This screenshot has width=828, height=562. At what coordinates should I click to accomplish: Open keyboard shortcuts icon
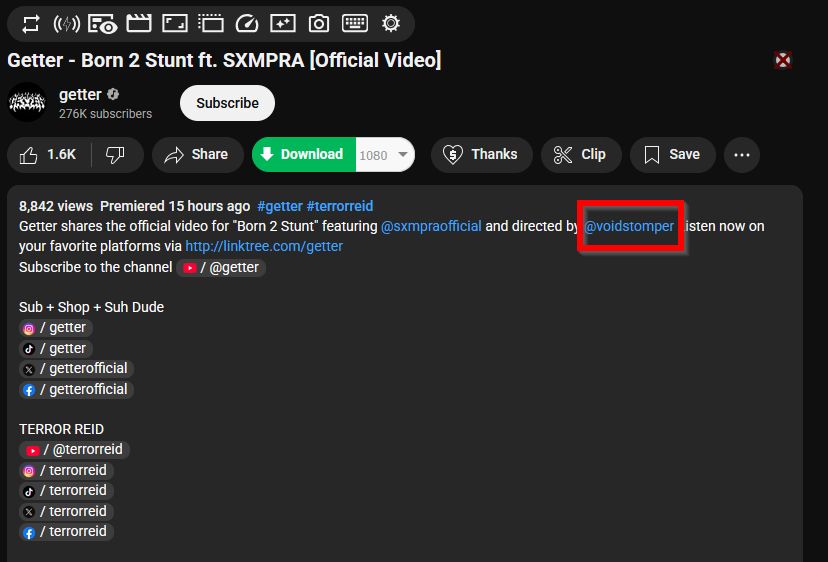coord(355,24)
